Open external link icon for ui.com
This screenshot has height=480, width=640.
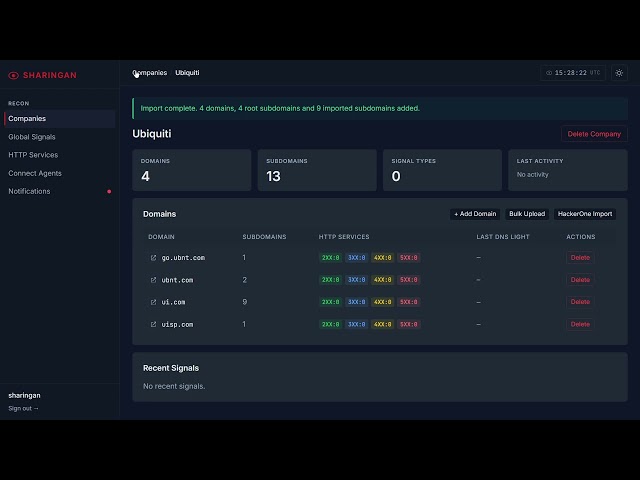153,302
